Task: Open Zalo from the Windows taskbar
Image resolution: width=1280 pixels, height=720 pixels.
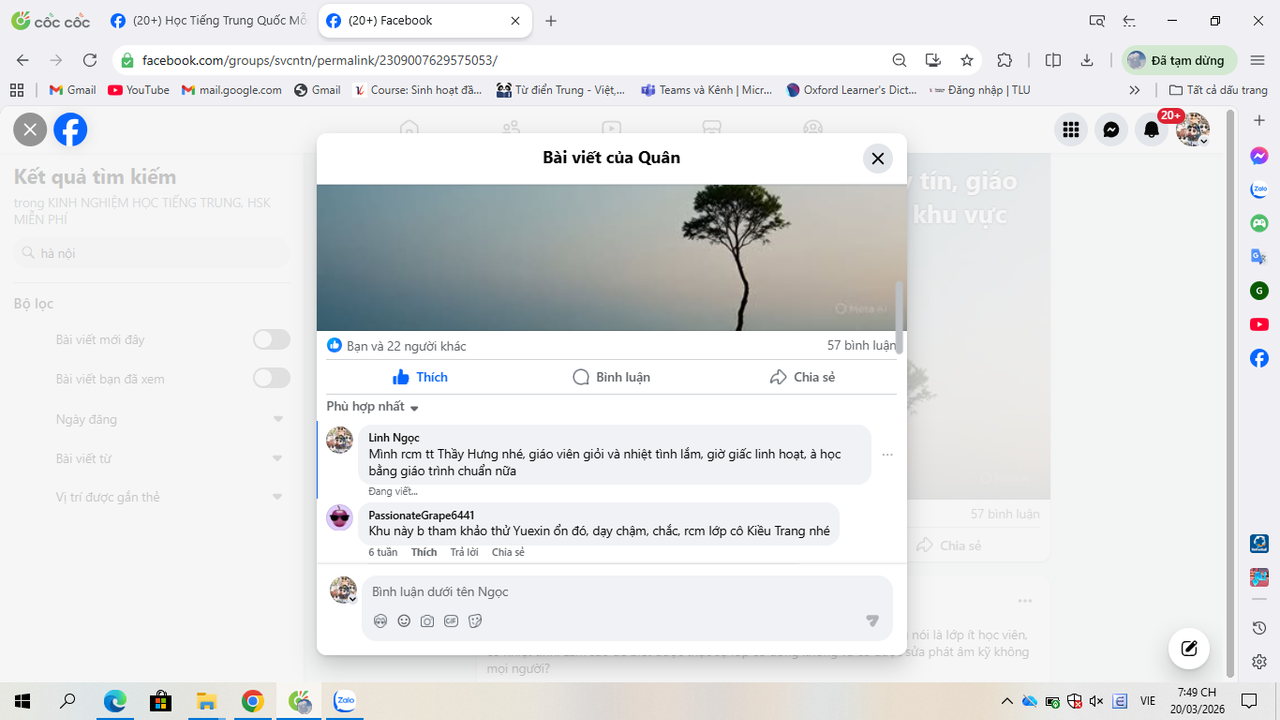Action: point(345,701)
